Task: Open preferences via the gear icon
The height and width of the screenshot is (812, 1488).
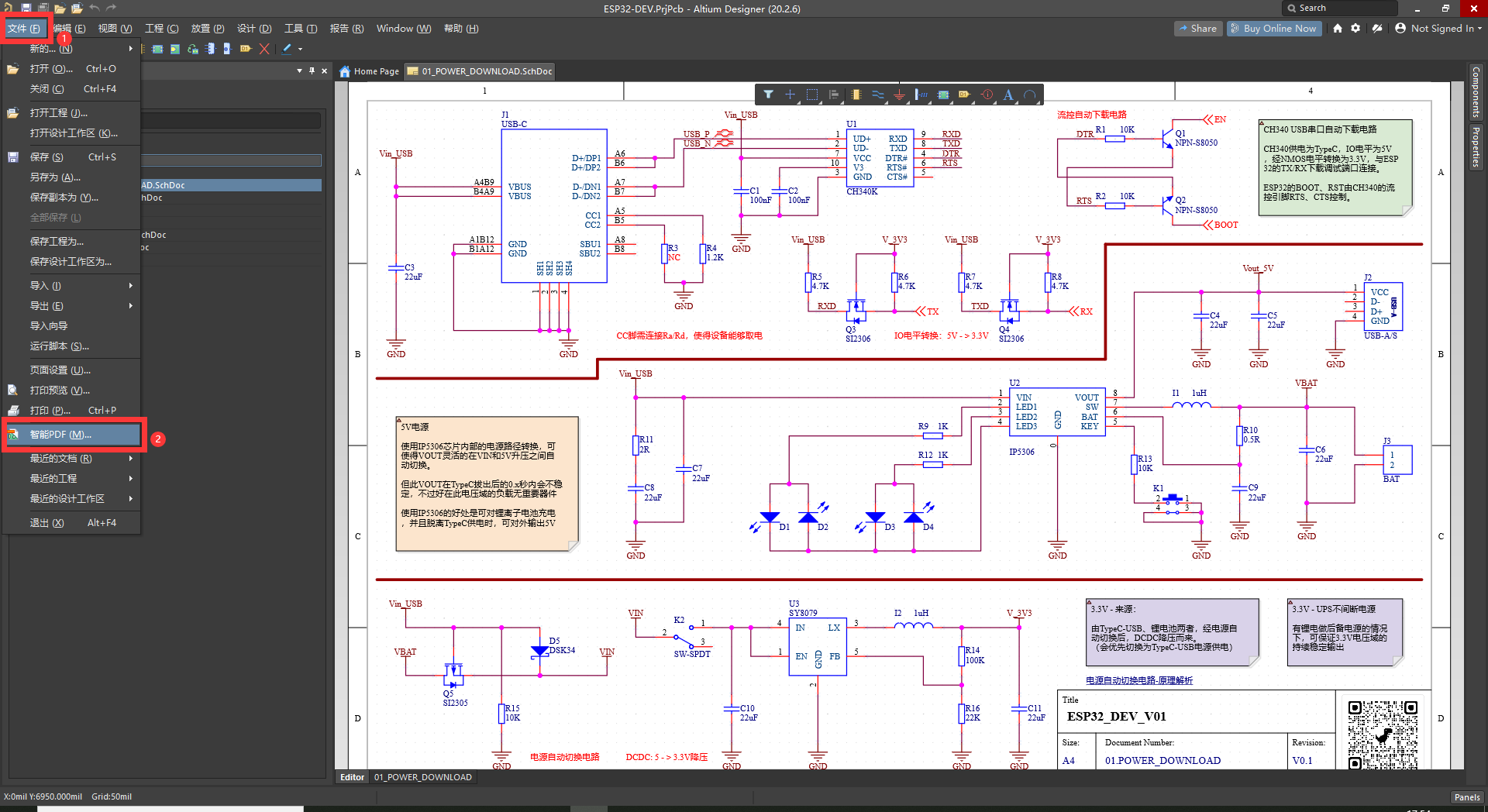Action: (x=1356, y=28)
